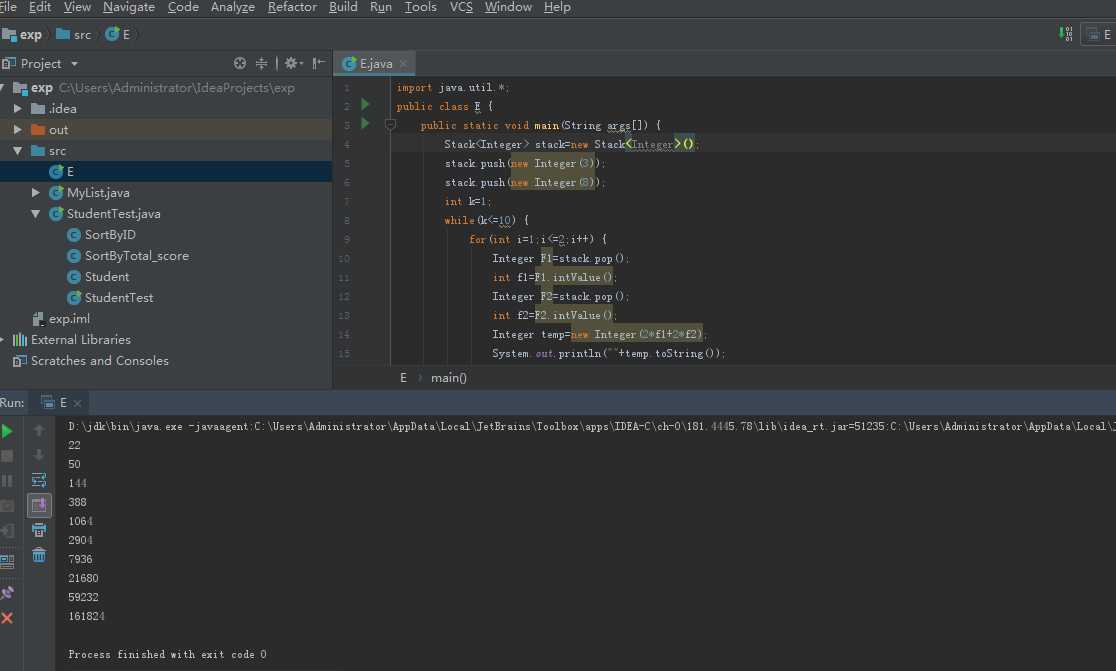
Task: Collapse all in Project panel toolbar
Action: point(262,63)
